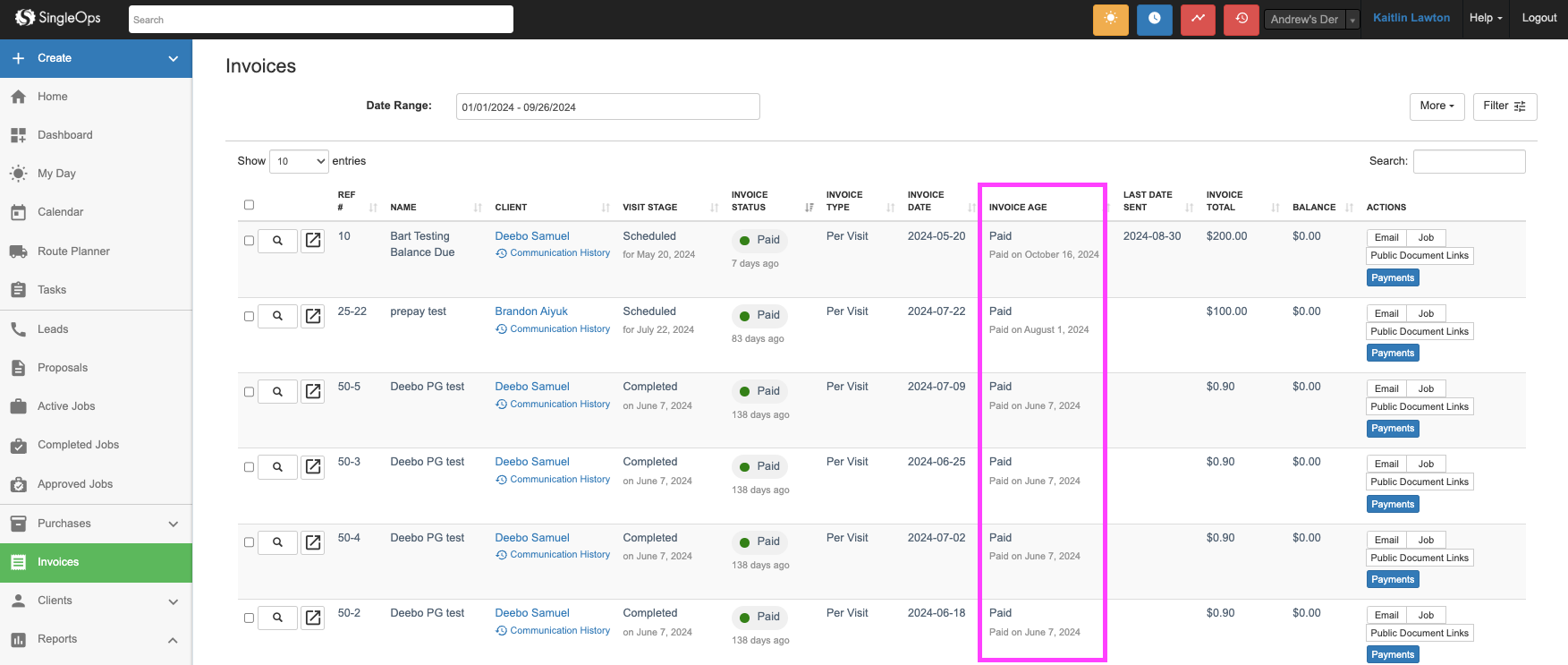Open the Show entries dropdown
The width and height of the screenshot is (1568, 665).
(299, 161)
